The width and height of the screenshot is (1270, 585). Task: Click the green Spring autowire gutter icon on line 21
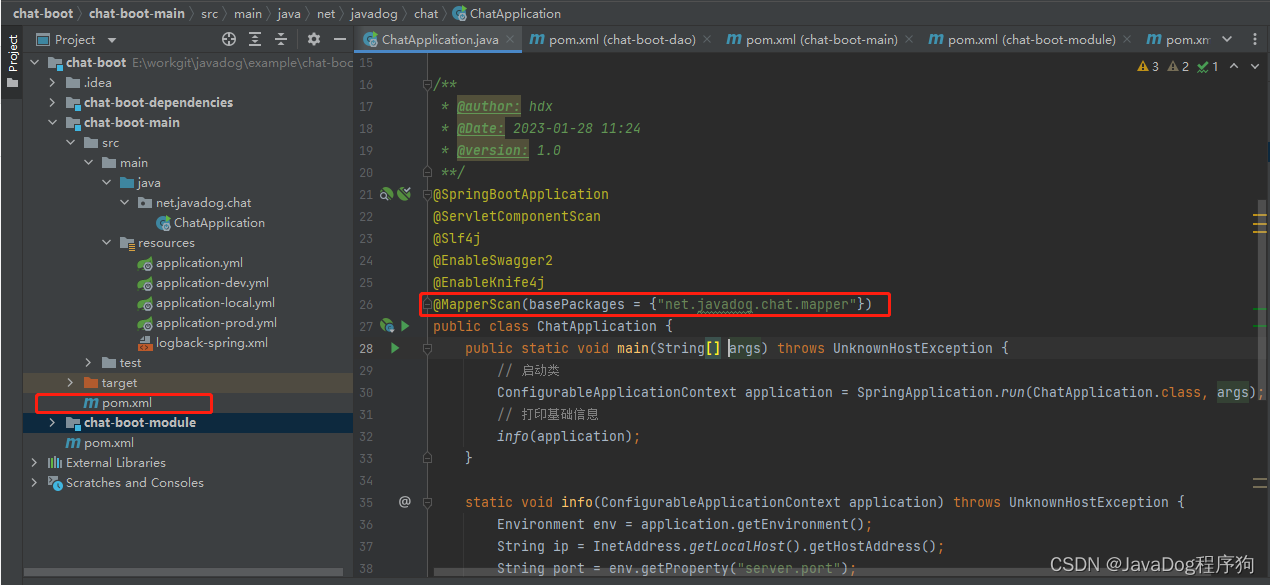[x=404, y=194]
